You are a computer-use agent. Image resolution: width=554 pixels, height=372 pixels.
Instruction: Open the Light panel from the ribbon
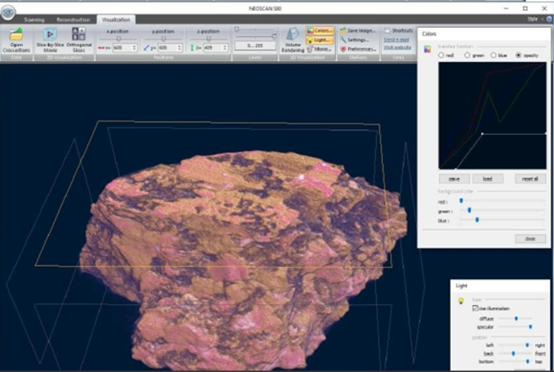click(320, 40)
